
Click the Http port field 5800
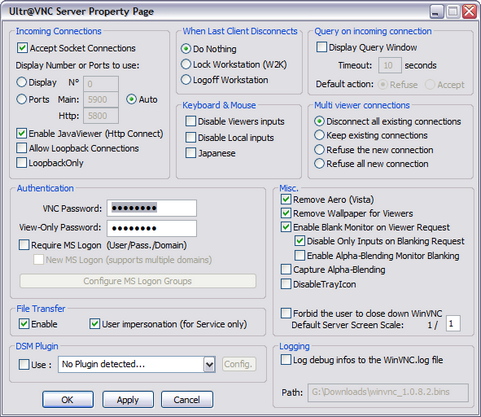pyautogui.click(x=101, y=116)
